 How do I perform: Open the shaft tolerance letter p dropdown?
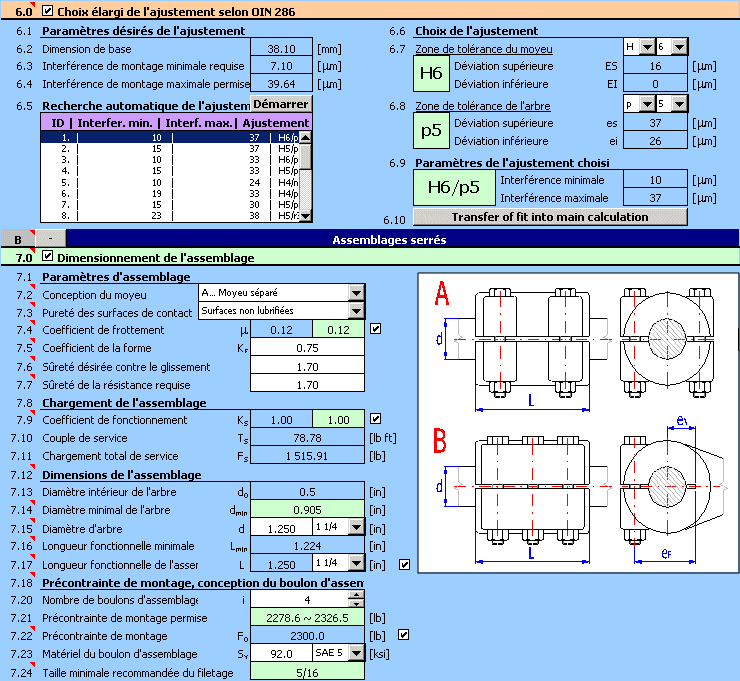[648, 104]
